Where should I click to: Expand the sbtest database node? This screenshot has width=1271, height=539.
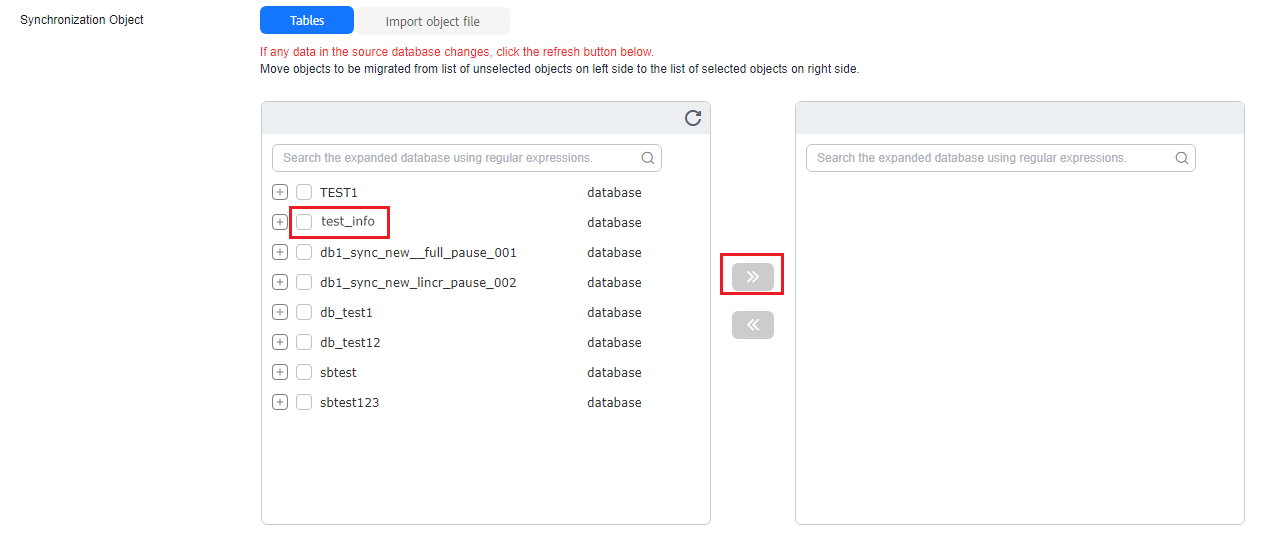(280, 372)
